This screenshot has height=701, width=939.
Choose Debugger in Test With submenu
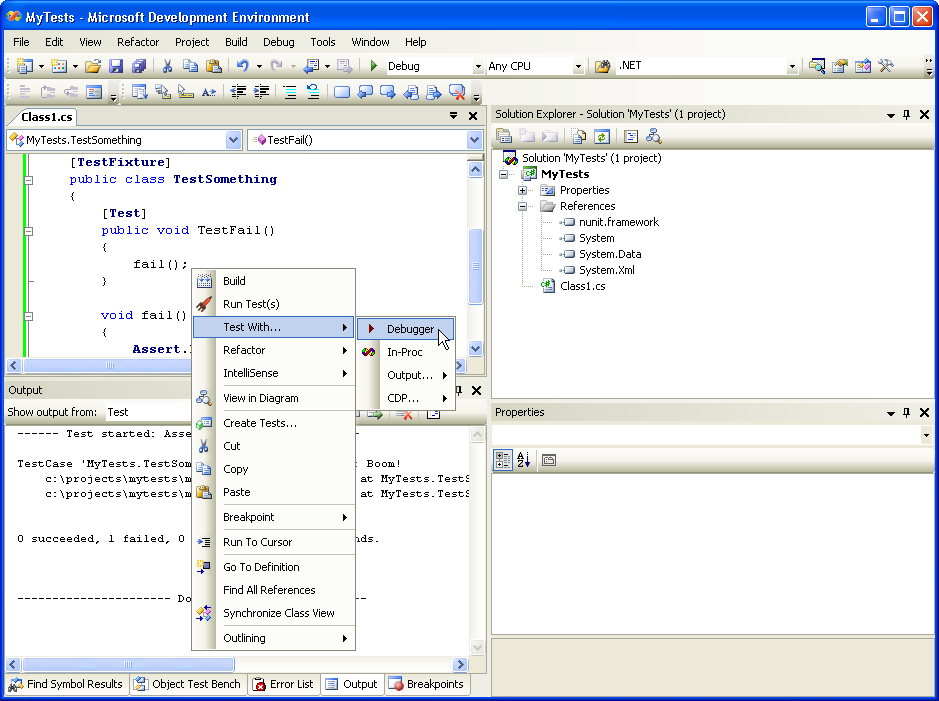(406, 329)
